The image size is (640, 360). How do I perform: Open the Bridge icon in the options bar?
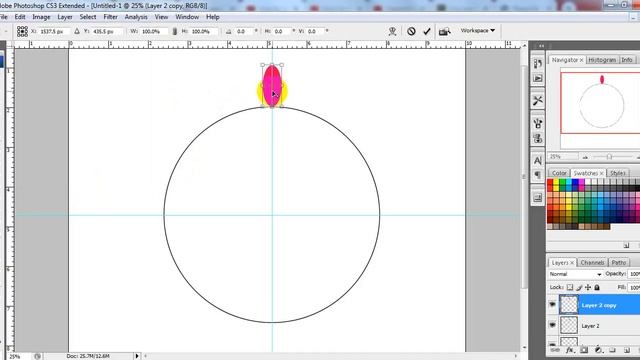coord(444,31)
